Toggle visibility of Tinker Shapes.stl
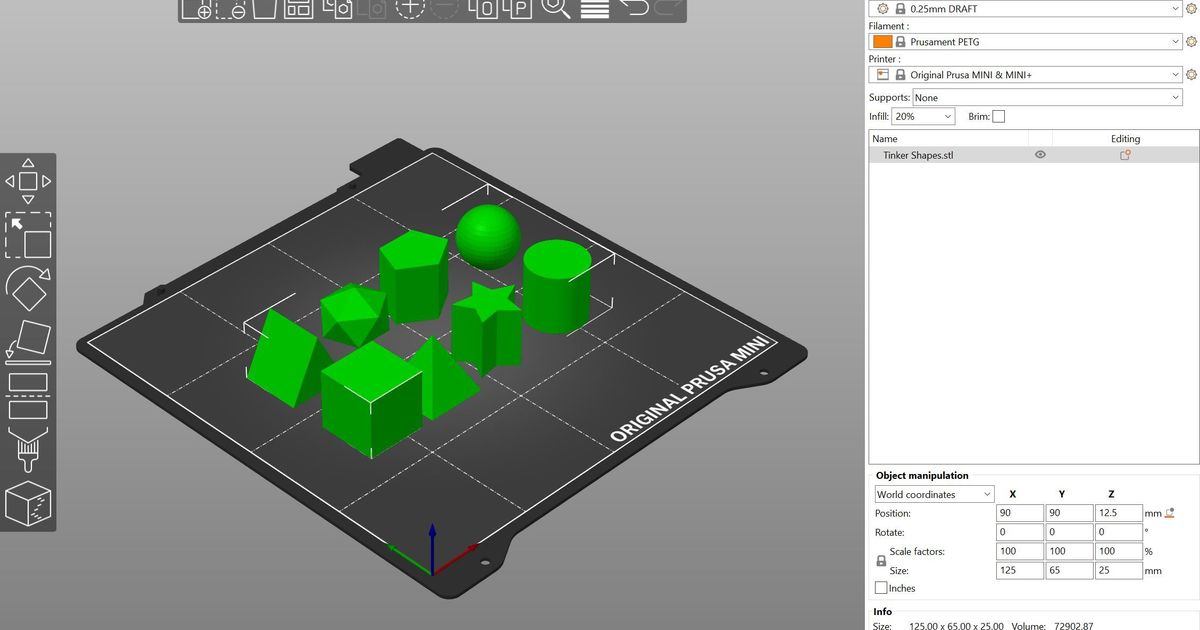The width and height of the screenshot is (1200, 630). click(x=1040, y=155)
